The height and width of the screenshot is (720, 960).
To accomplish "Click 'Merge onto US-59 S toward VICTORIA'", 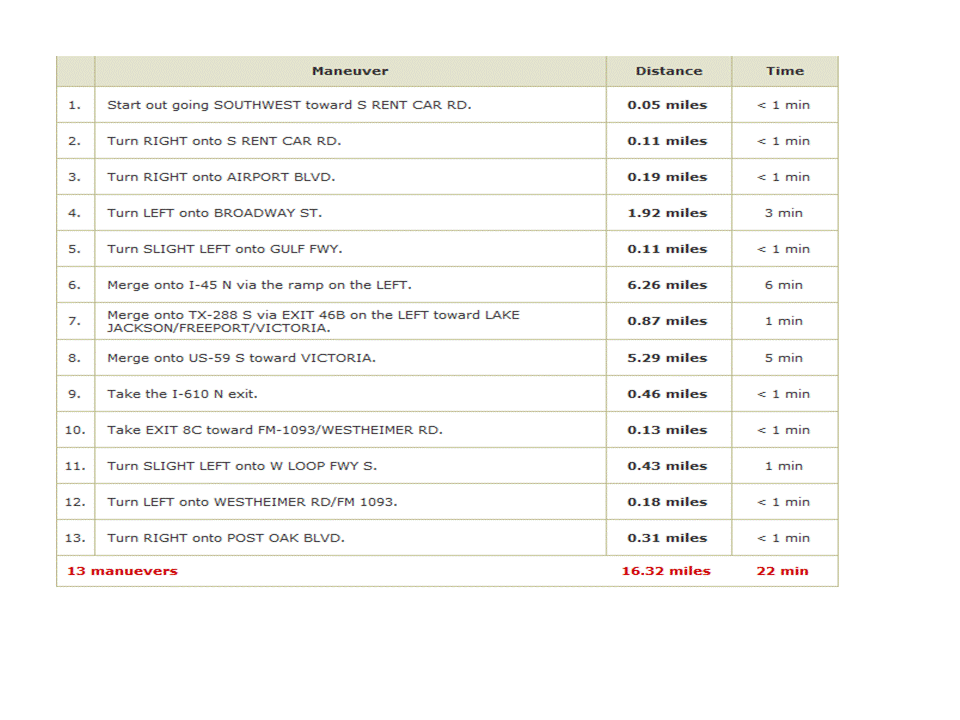I will (241, 358).
